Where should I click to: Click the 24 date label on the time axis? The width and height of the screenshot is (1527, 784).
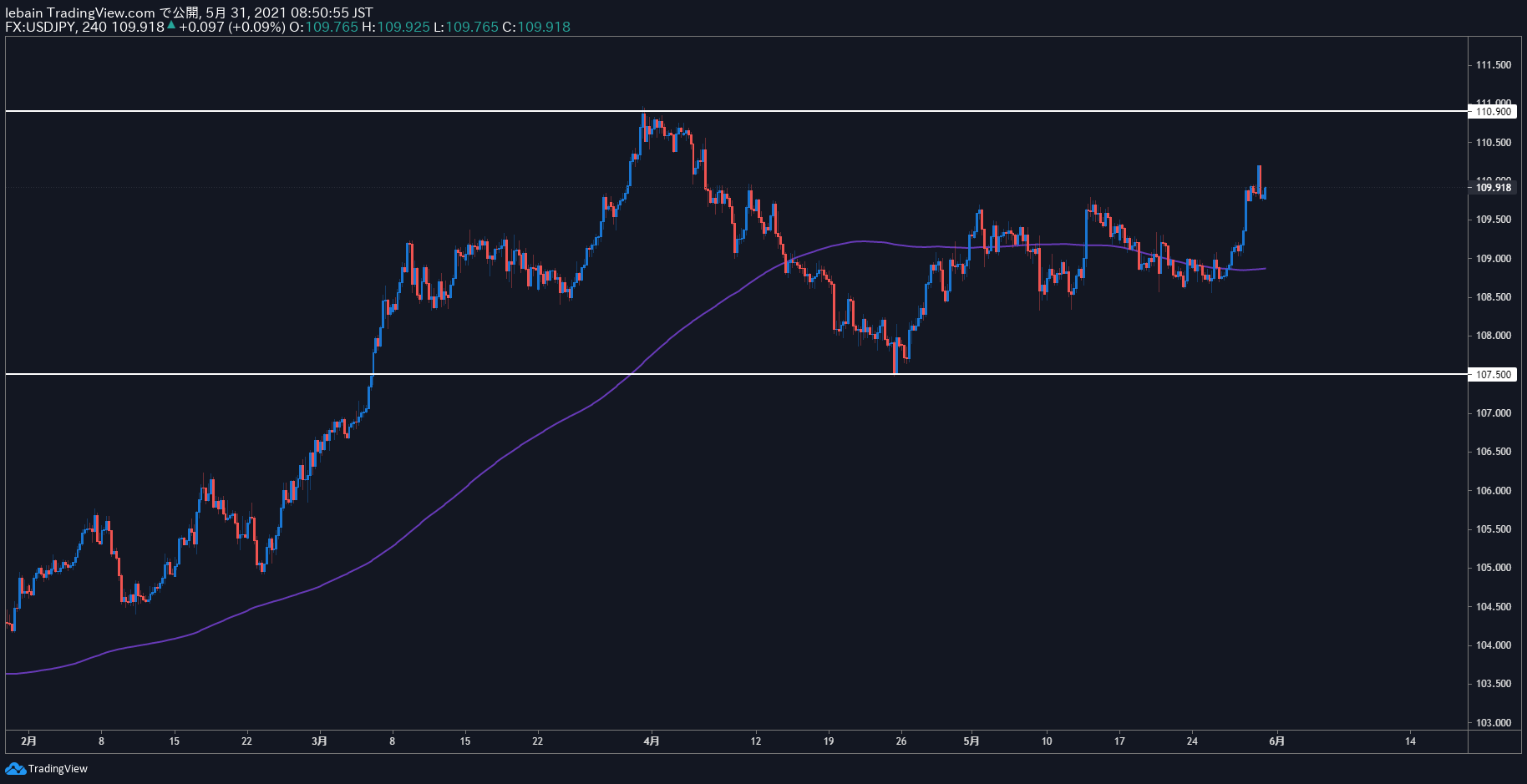[1192, 741]
